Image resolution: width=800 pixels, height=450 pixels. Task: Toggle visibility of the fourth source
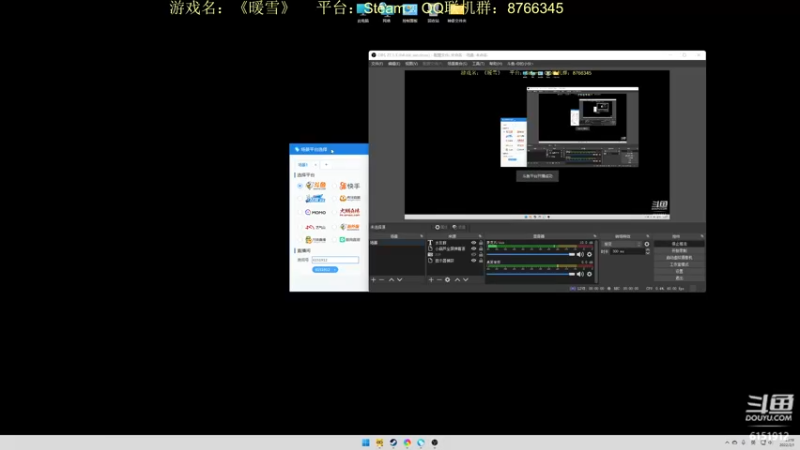pos(473,260)
